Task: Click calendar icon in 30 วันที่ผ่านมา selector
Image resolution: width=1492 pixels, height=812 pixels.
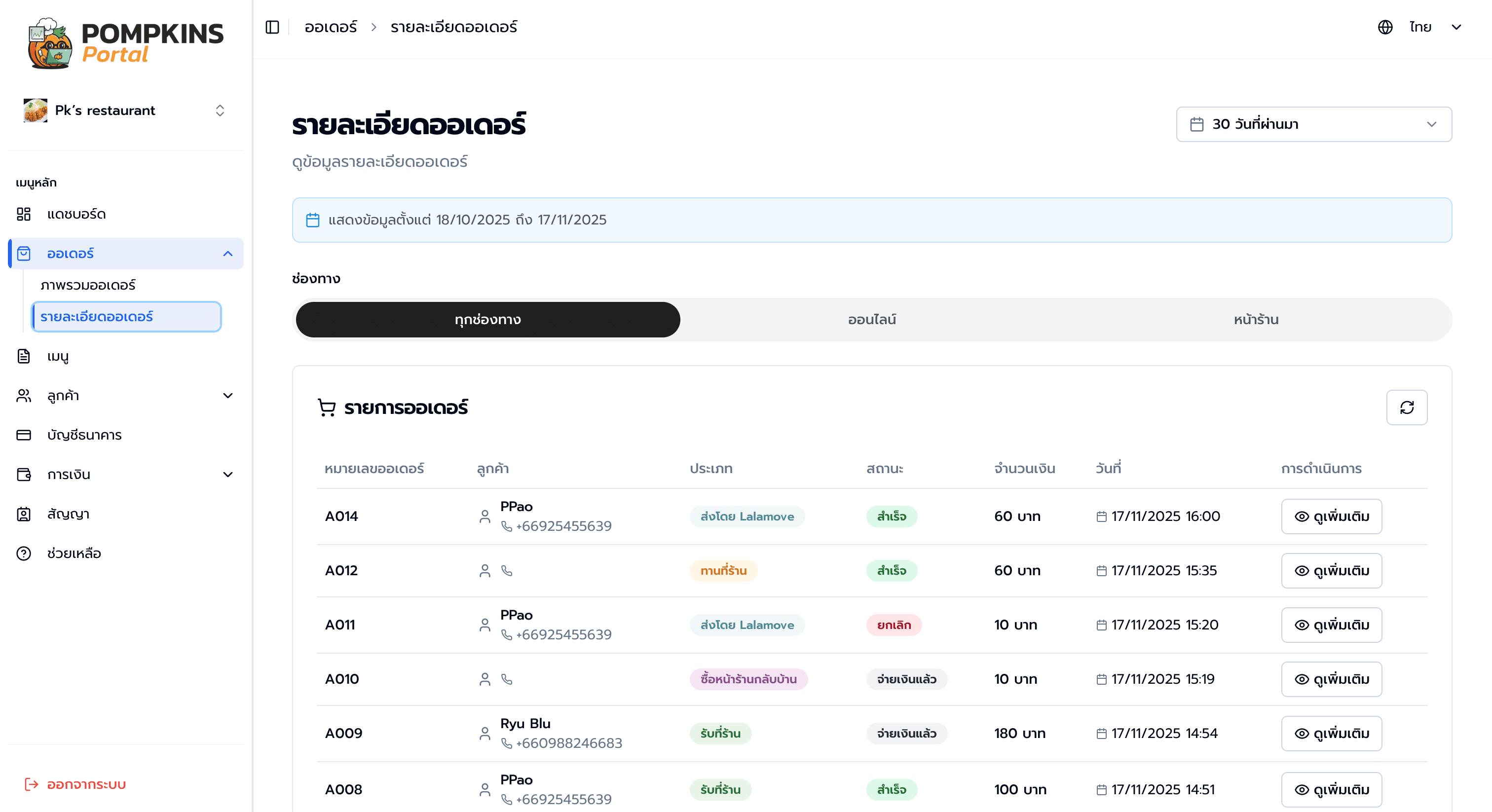Action: click(1196, 124)
